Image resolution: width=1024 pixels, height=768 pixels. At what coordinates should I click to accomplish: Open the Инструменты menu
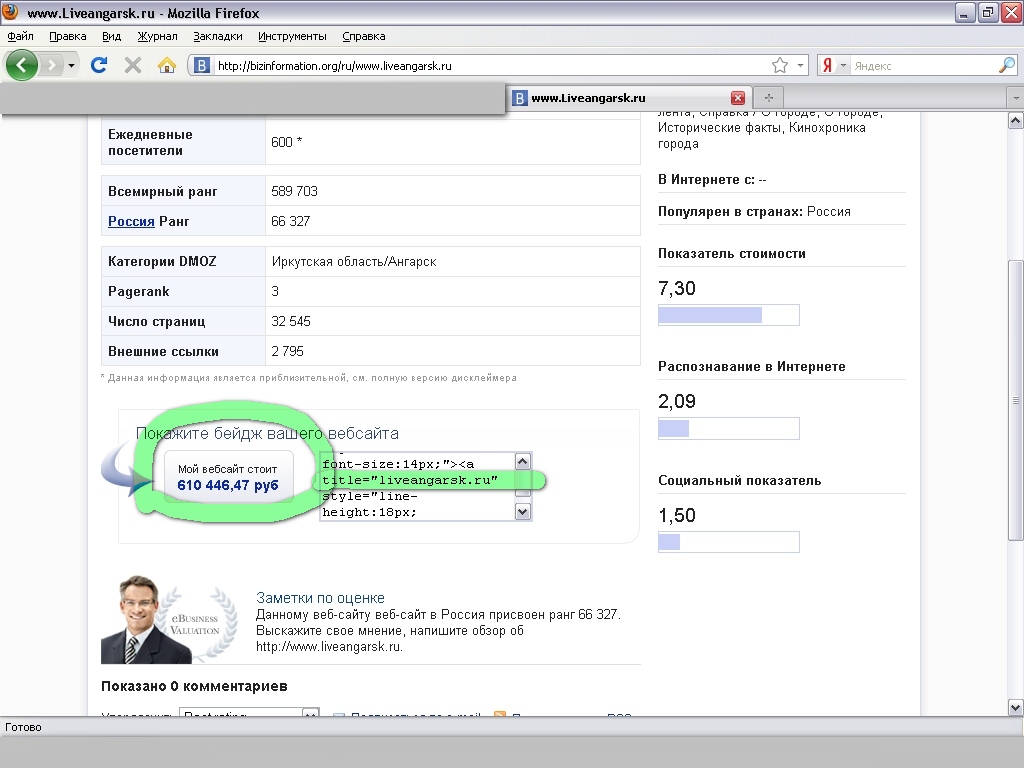click(292, 37)
